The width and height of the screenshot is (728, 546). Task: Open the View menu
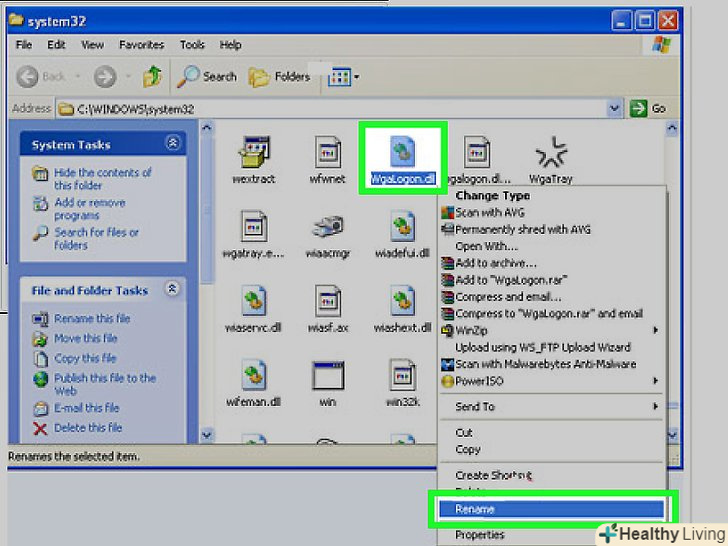[x=92, y=45]
